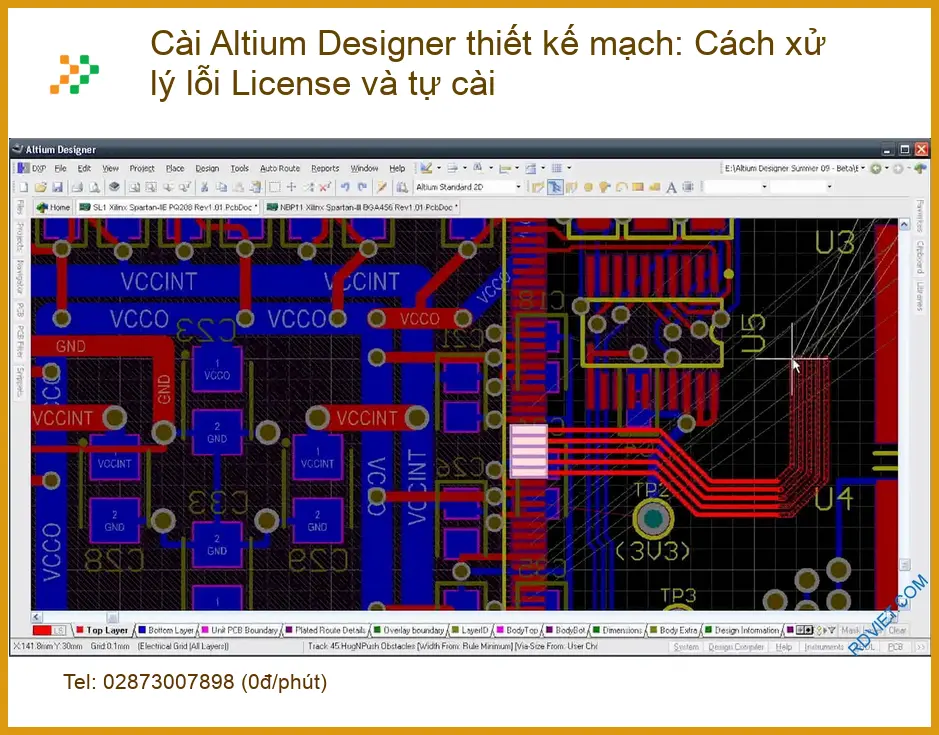Switch to NBP11 Xilinx Spartan-III BGA456 tab
Viewport: 939px width, 735px height.
pyautogui.click(x=362, y=208)
